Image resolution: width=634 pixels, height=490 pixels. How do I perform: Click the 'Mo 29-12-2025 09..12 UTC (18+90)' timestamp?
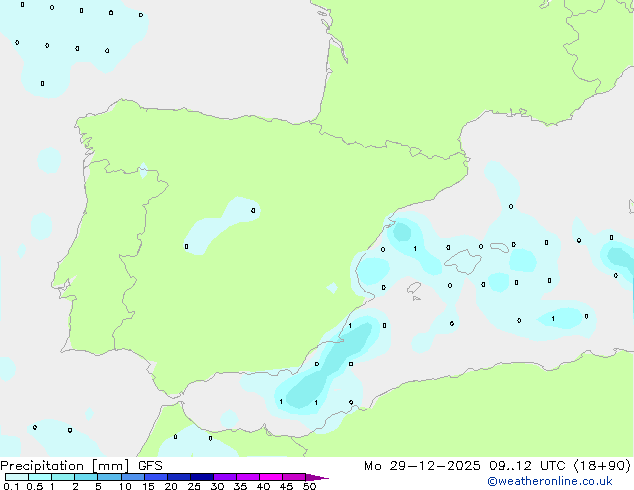pyautogui.click(x=497, y=466)
